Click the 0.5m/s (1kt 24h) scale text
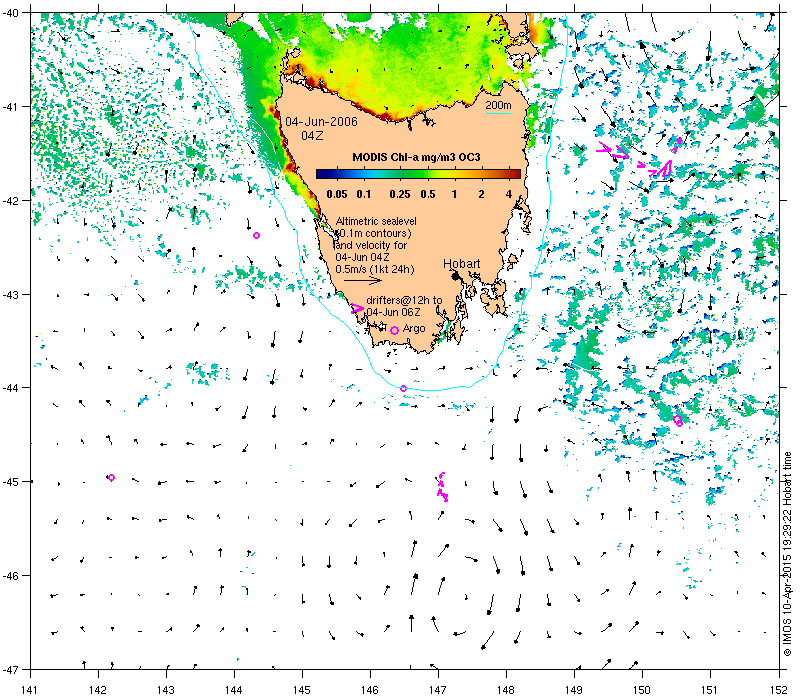This screenshot has height=700, width=800. (x=374, y=269)
